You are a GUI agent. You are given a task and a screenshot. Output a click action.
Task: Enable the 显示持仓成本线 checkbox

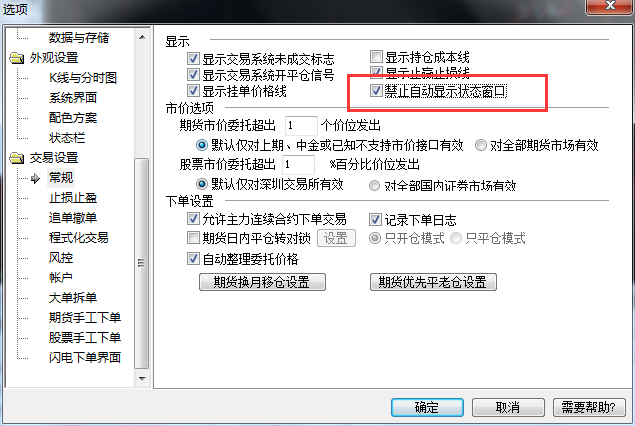[376, 56]
